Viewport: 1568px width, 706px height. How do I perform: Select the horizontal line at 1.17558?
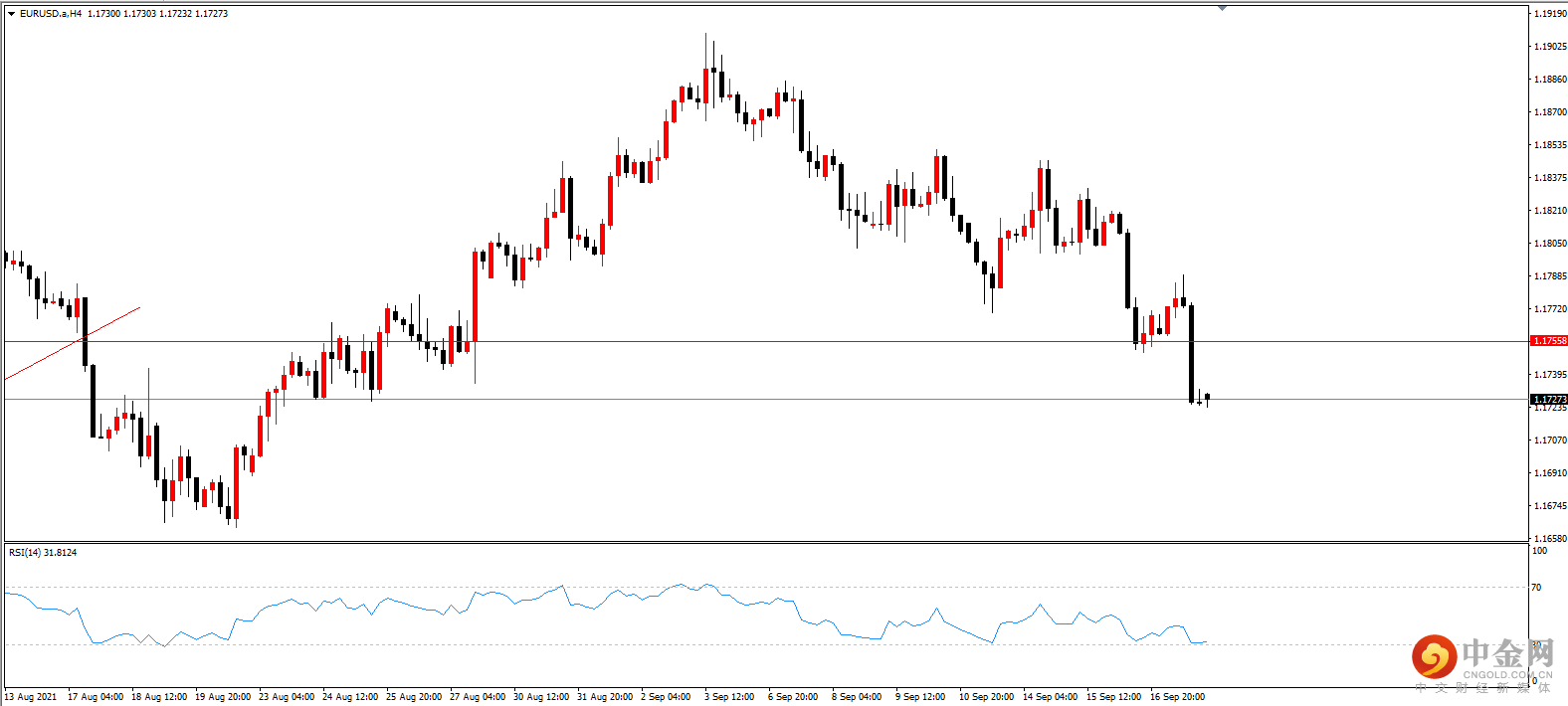click(766, 341)
